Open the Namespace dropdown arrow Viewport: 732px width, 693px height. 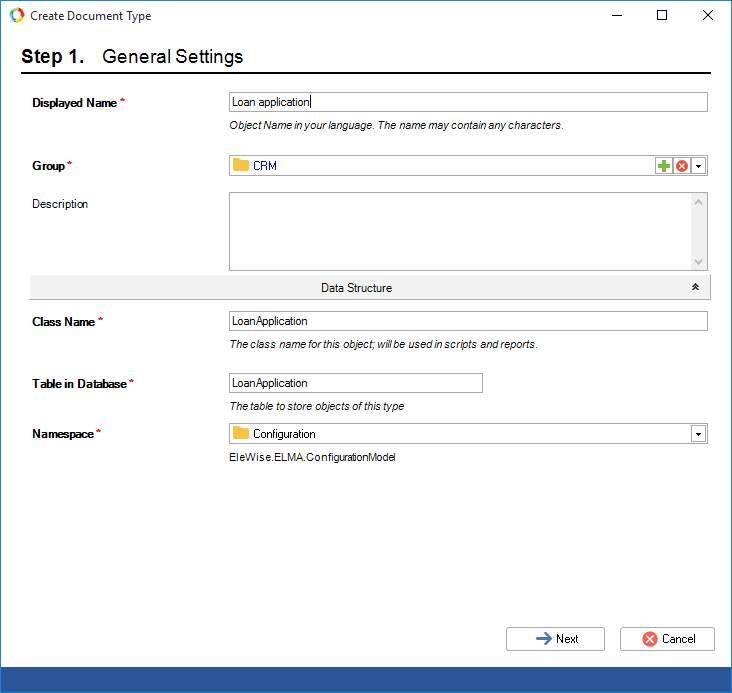[x=699, y=434]
